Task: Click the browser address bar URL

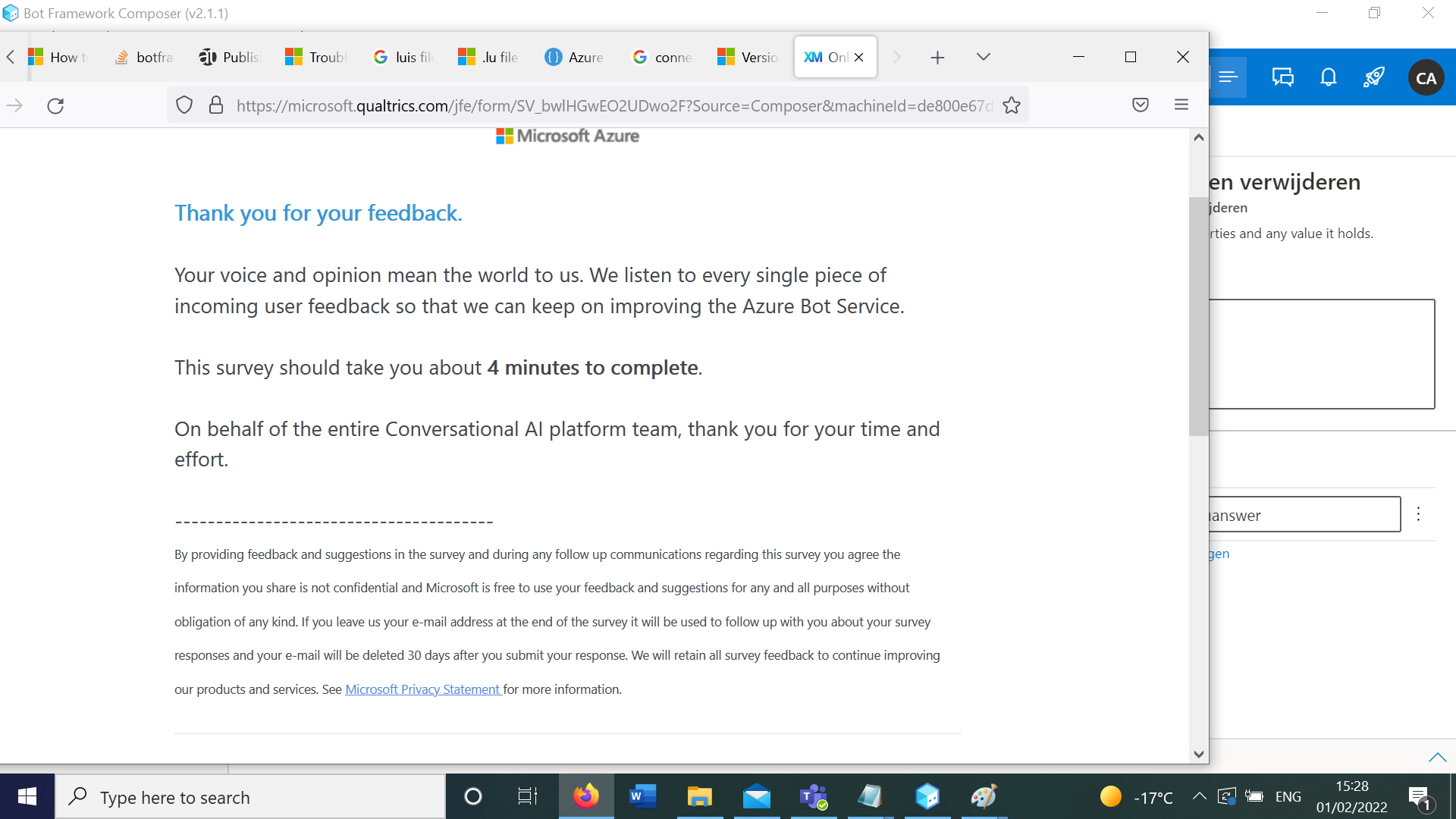Action: pos(614,106)
